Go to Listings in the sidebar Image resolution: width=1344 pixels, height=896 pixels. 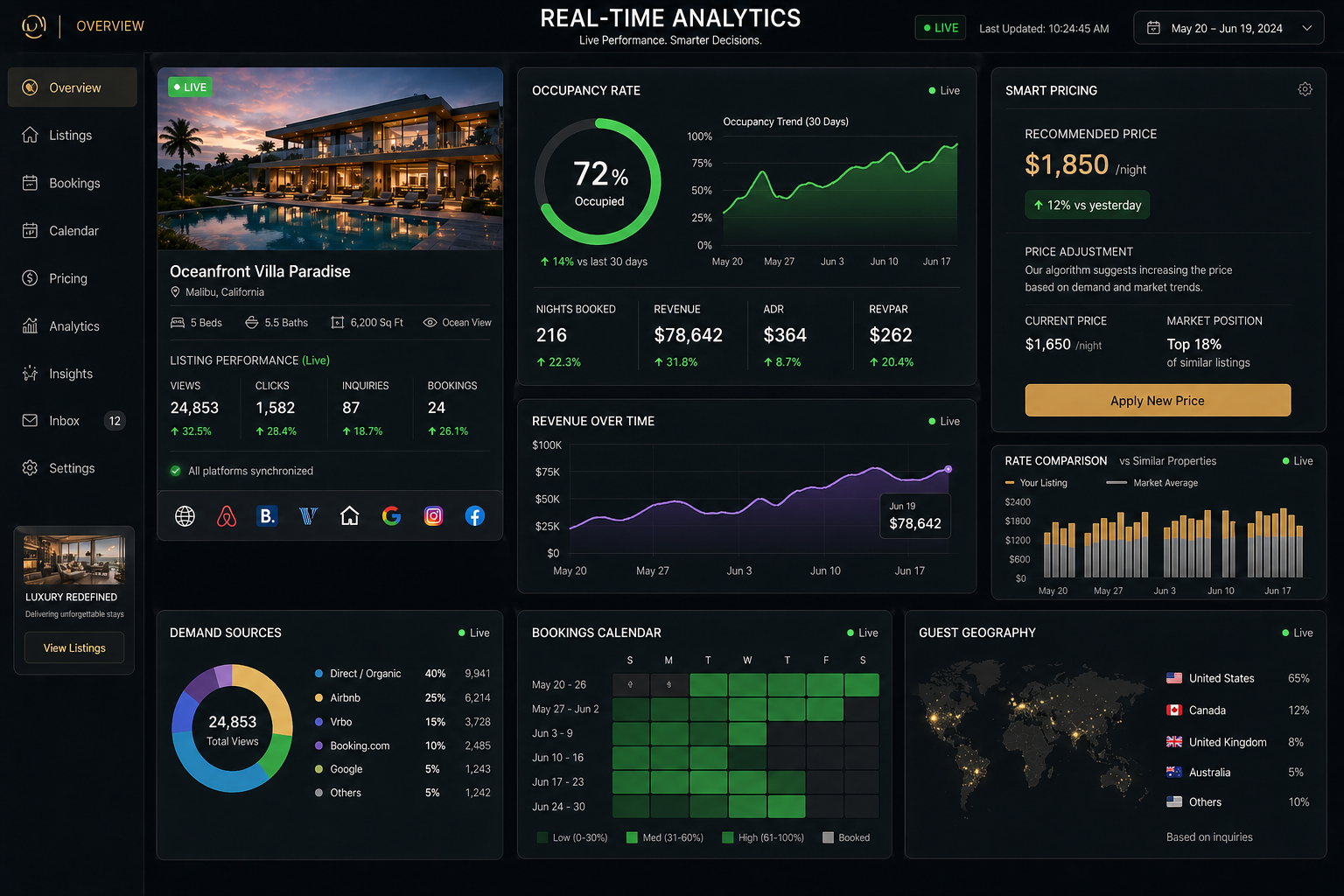[73, 135]
